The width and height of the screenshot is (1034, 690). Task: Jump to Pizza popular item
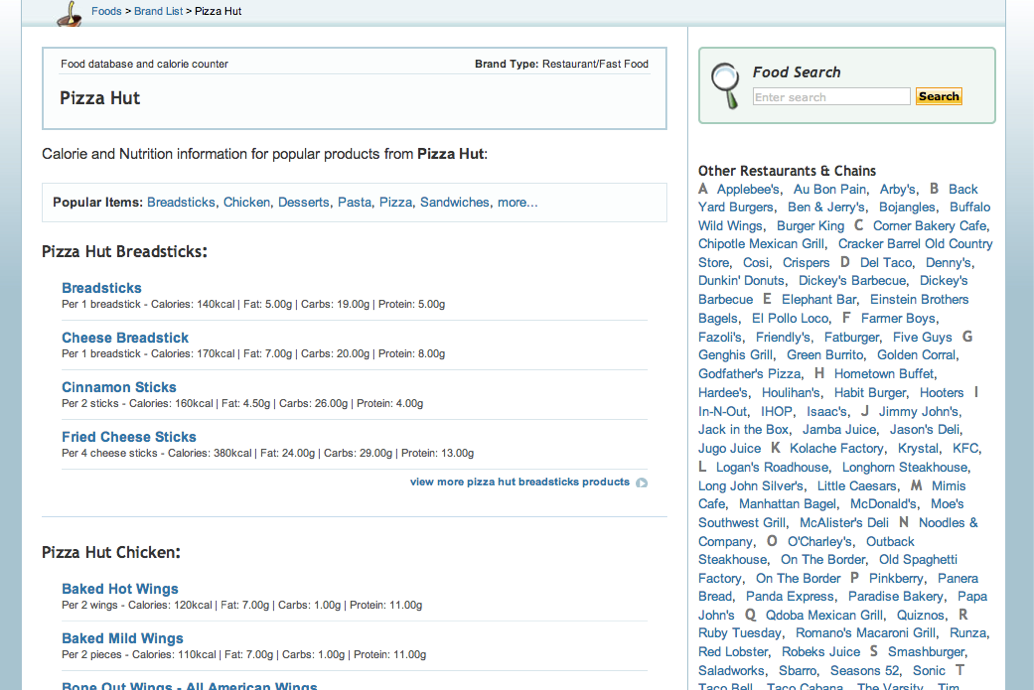click(396, 203)
